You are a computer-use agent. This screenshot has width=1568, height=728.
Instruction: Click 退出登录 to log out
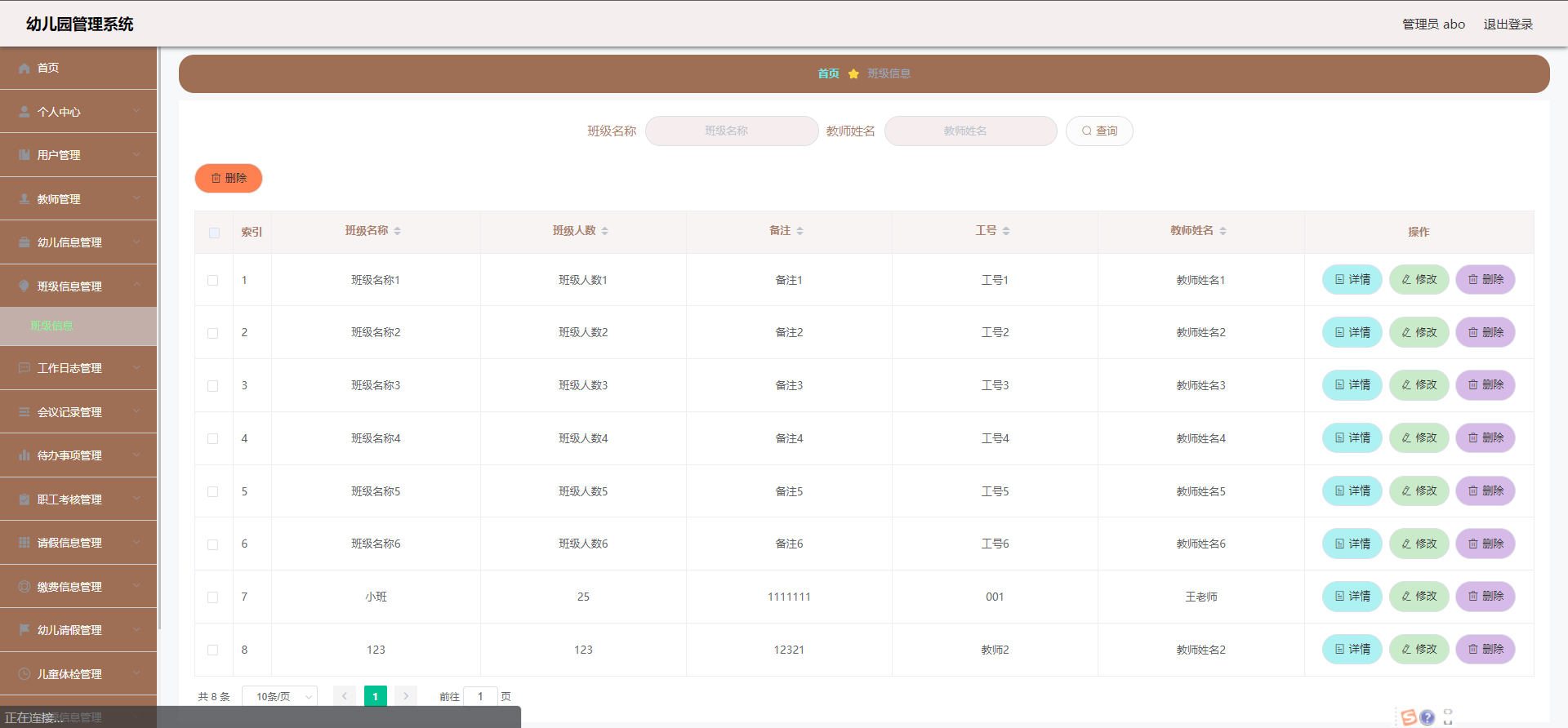(x=1508, y=24)
